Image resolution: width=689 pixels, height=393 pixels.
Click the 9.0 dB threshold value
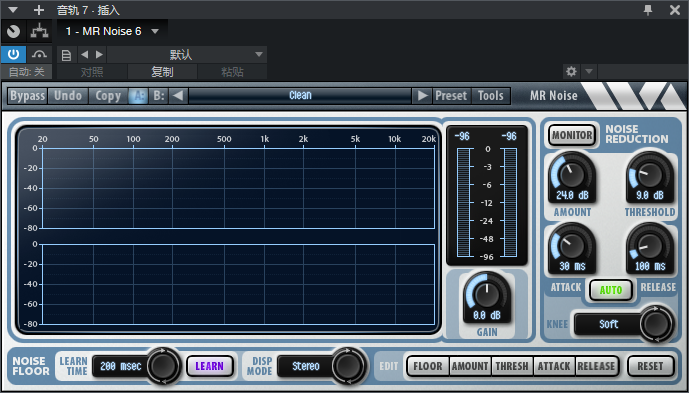coord(650,196)
